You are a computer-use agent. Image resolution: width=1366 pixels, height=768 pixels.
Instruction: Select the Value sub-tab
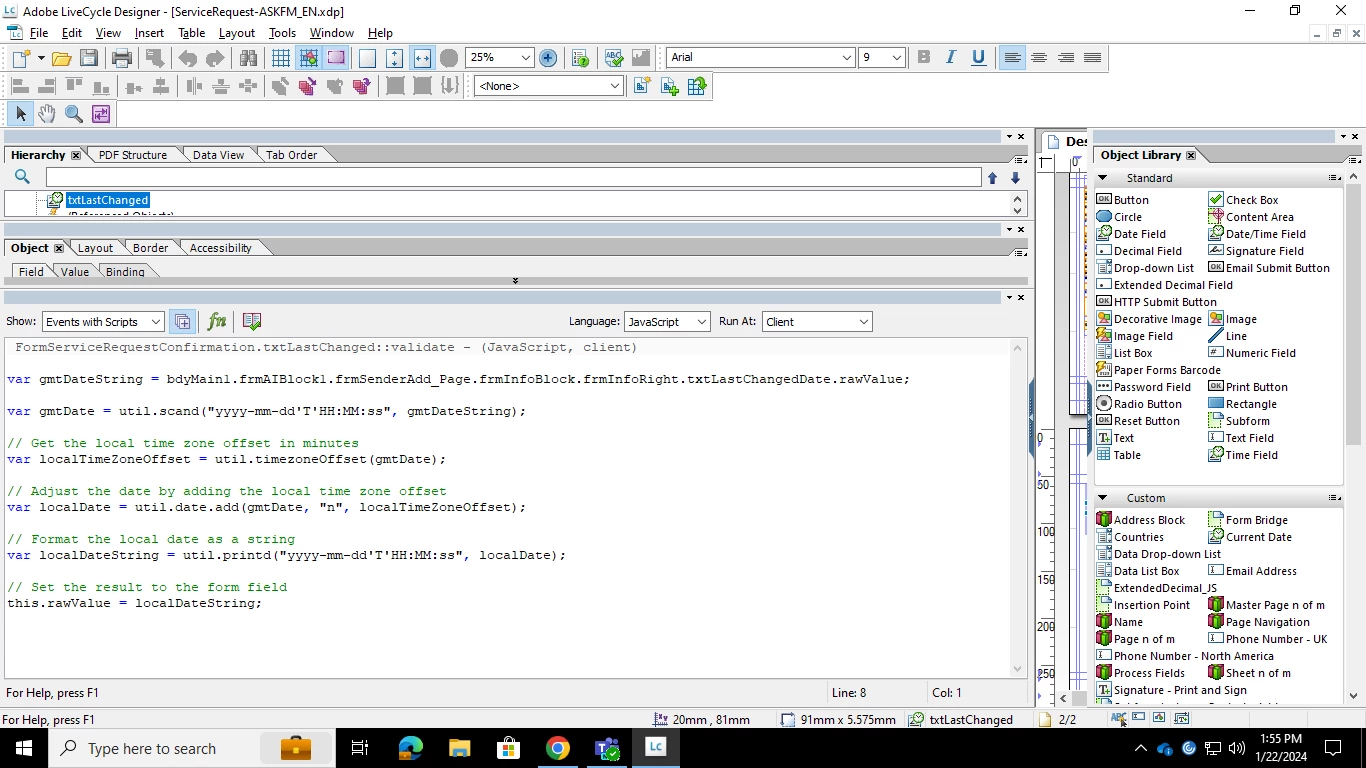point(75,272)
